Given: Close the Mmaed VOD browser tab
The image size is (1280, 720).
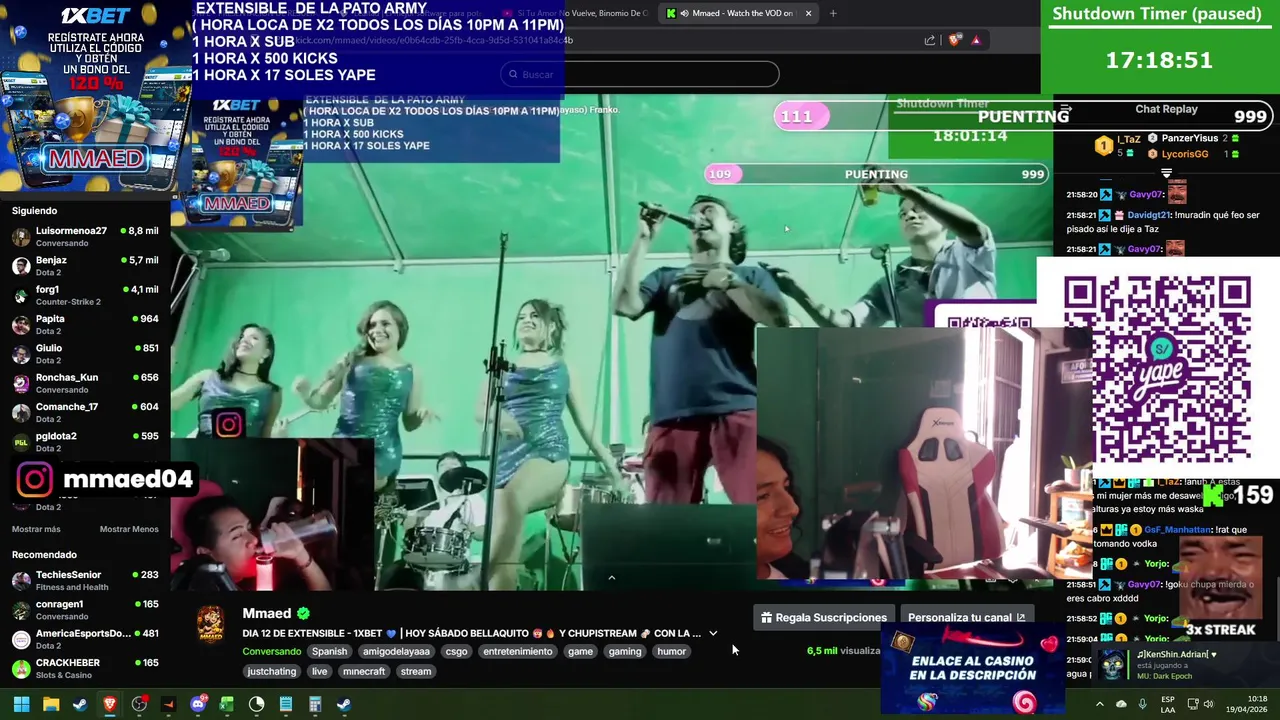Looking at the screenshot, I should [808, 13].
